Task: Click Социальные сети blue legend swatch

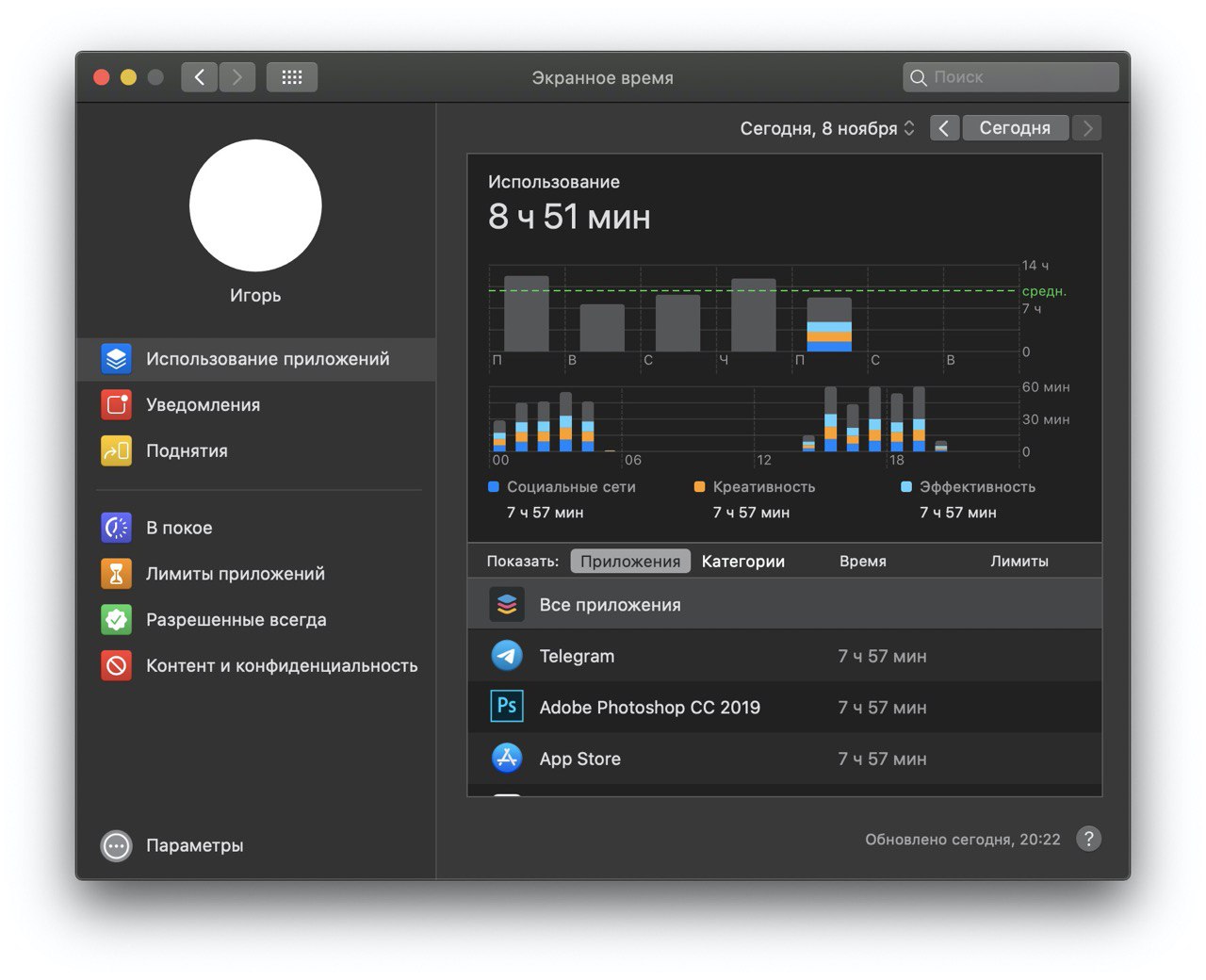Action: tap(494, 487)
